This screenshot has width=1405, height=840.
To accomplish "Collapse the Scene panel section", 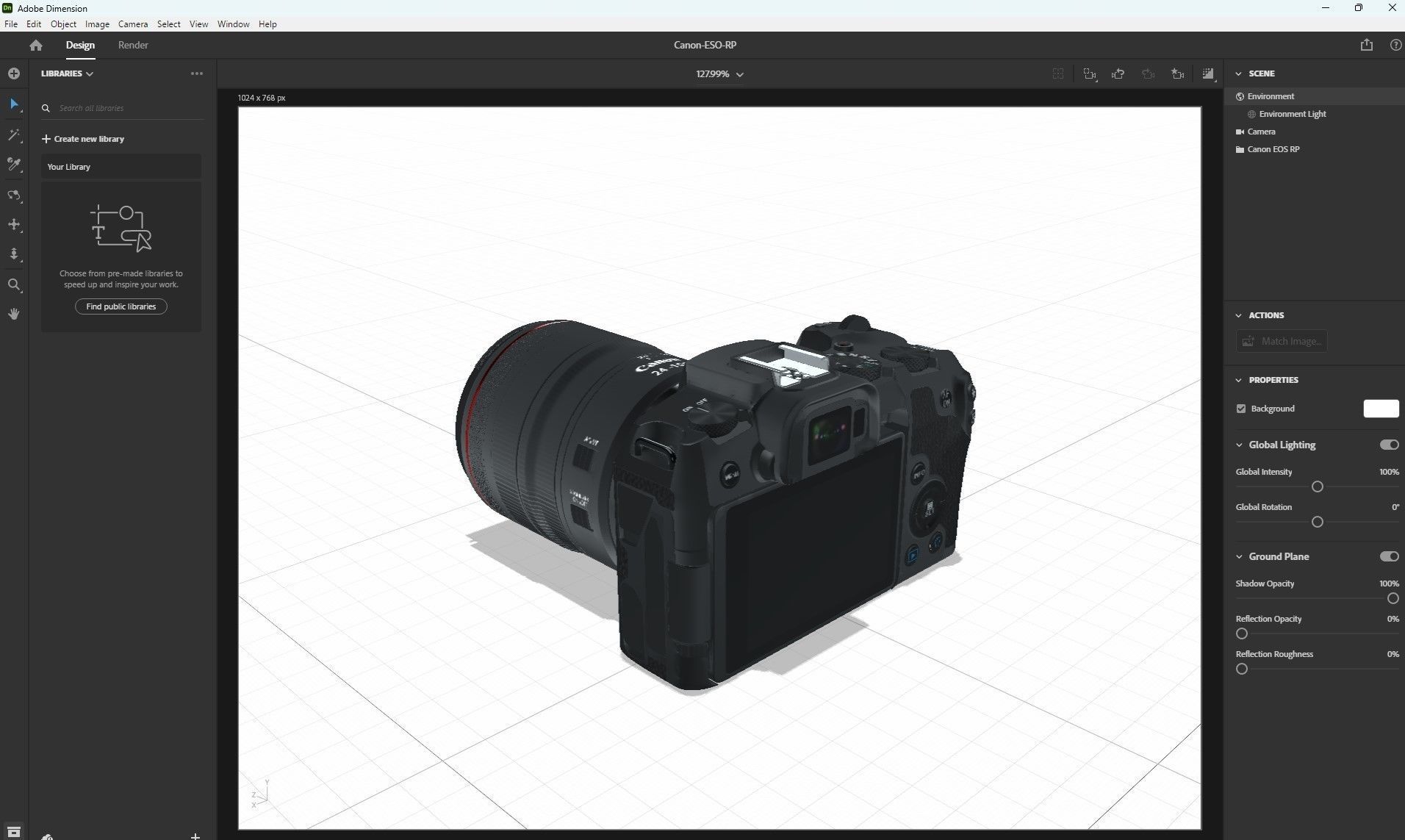I will 1239,73.
